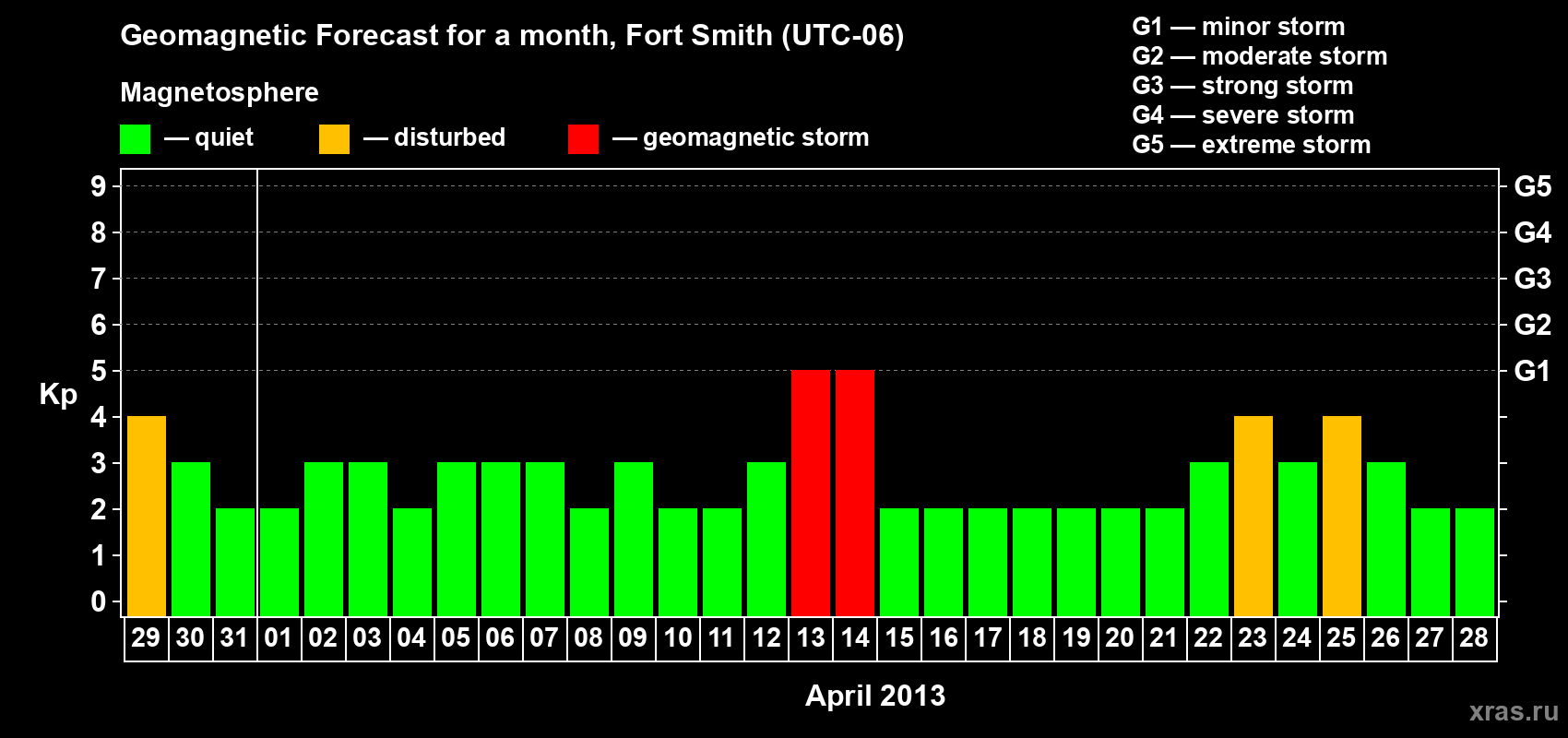This screenshot has height=738, width=1568.
Task: Click the 'quiet' legend label
Action: [x=224, y=138]
